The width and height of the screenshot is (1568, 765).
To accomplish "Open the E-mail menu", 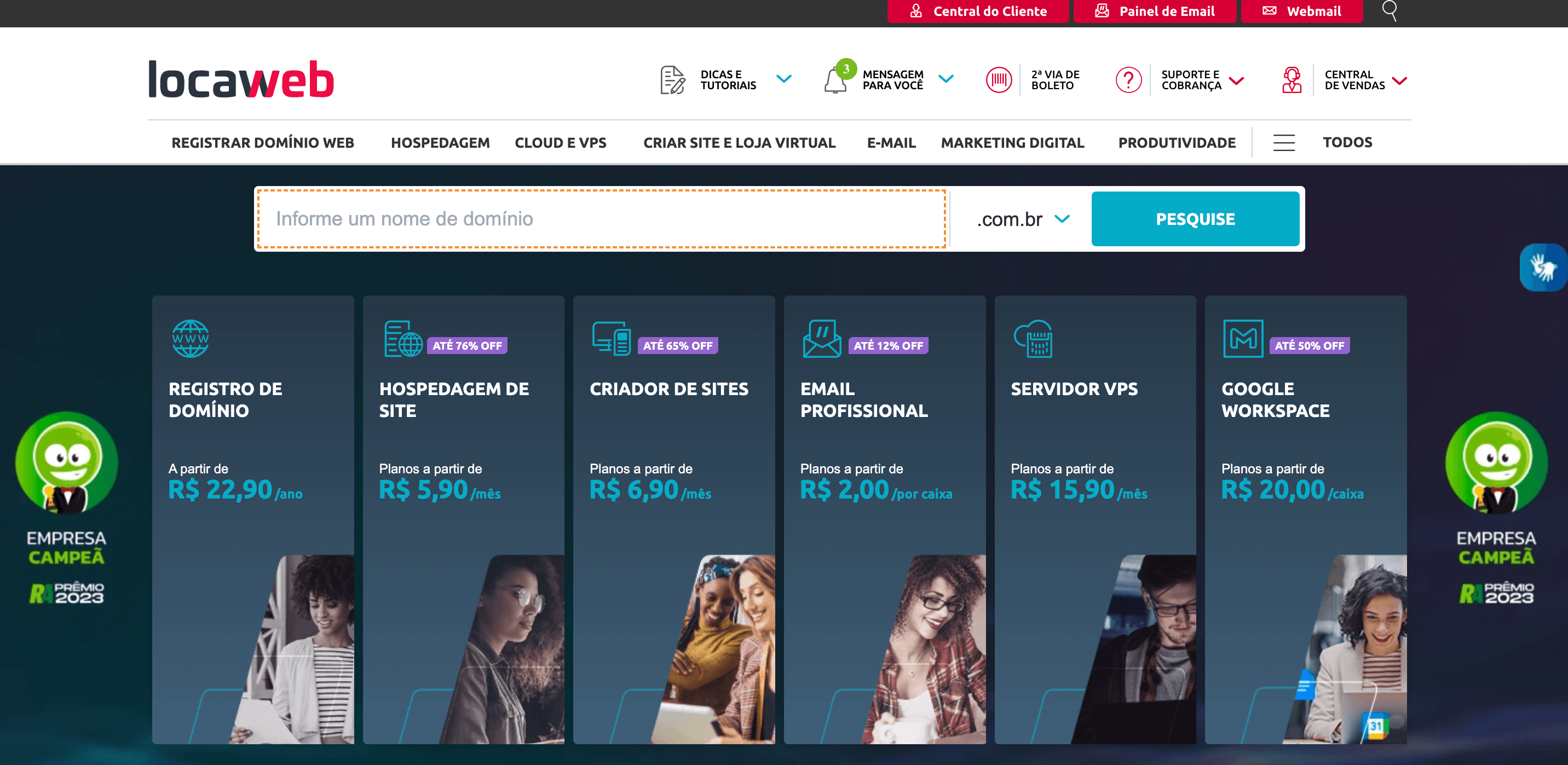I will [891, 142].
